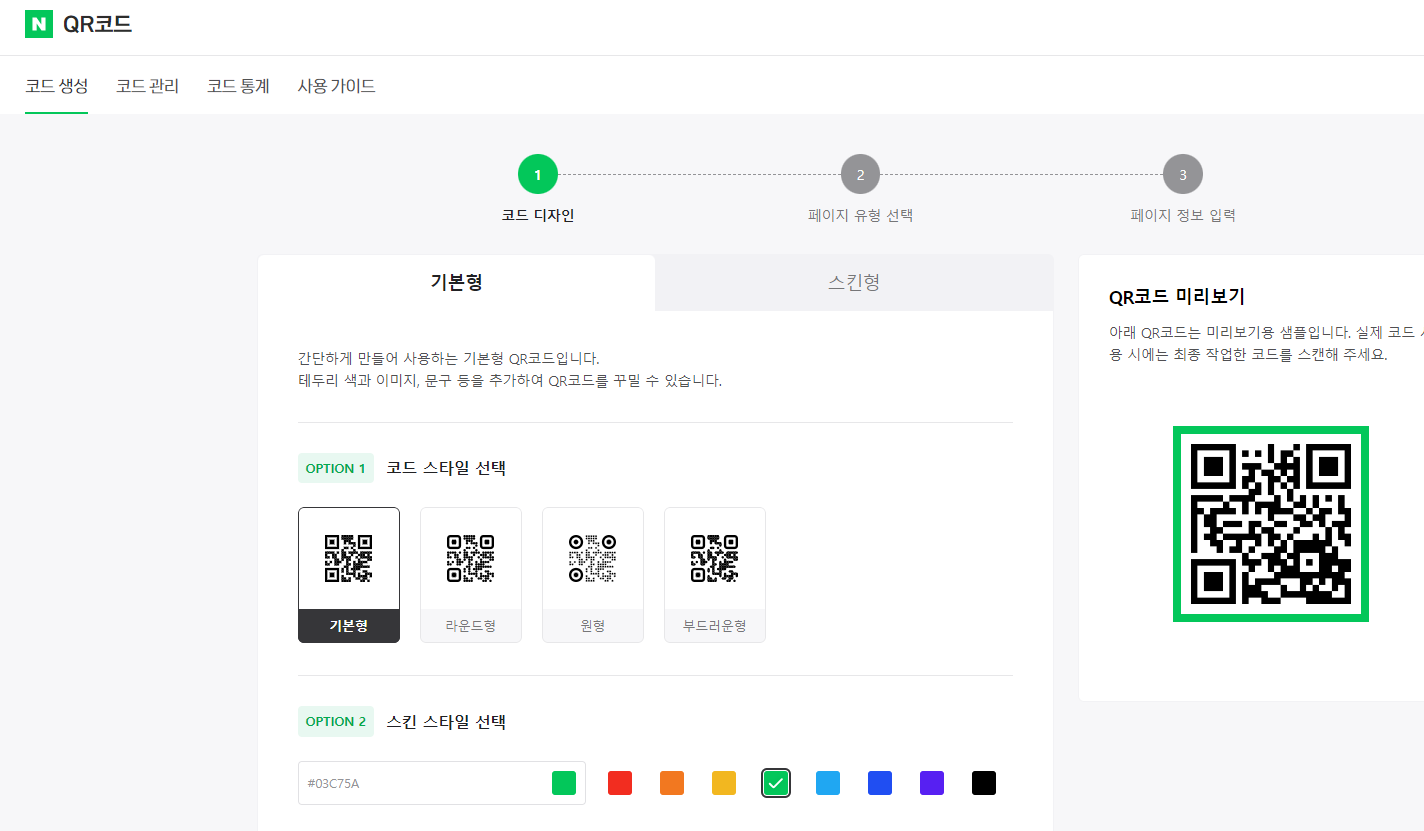This screenshot has height=831, width=1424.
Task: Go to 코드 통계
Action: [x=237, y=86]
